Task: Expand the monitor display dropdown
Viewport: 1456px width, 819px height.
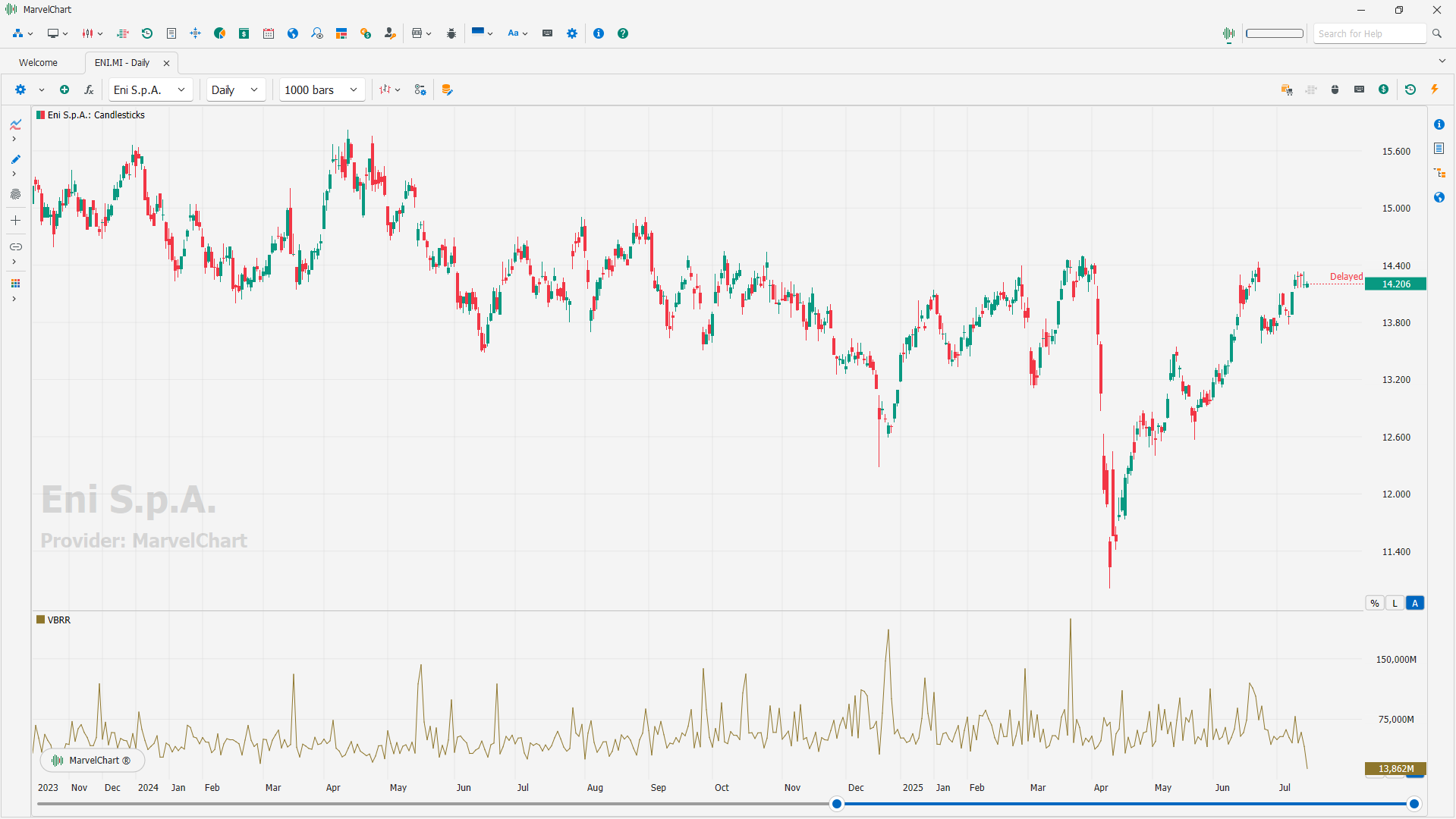Action: (x=58, y=33)
